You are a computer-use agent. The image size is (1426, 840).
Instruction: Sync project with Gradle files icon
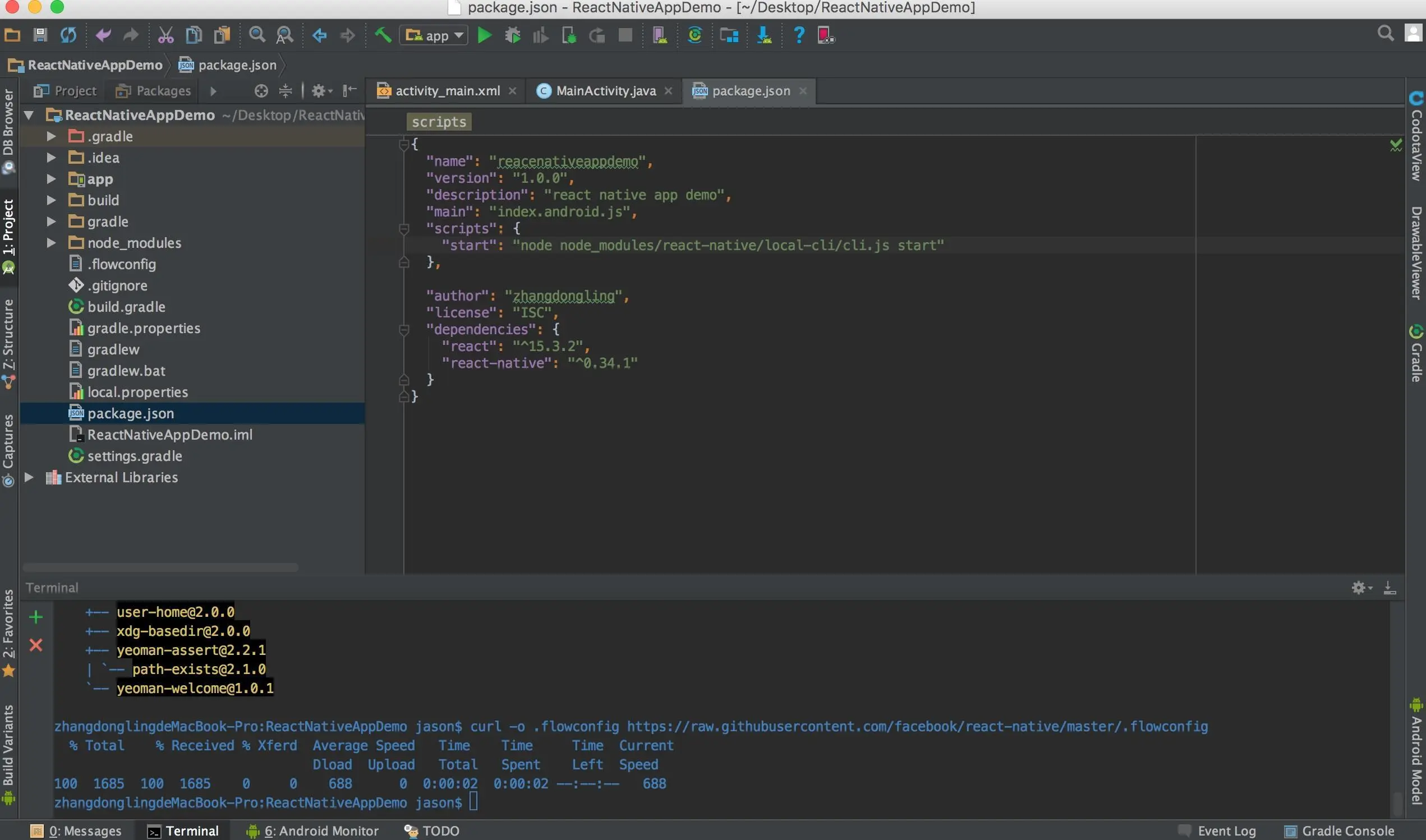coord(694,35)
